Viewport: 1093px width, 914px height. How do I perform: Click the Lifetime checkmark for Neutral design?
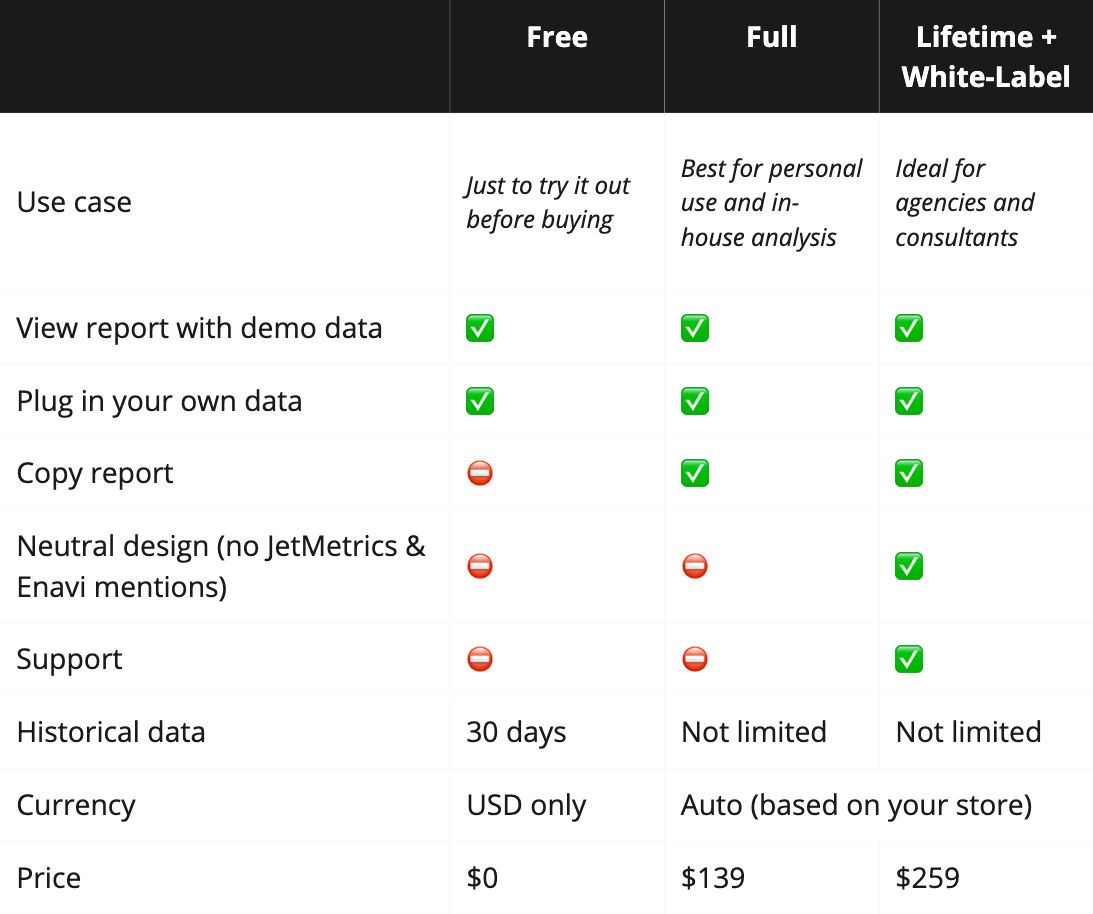click(909, 566)
